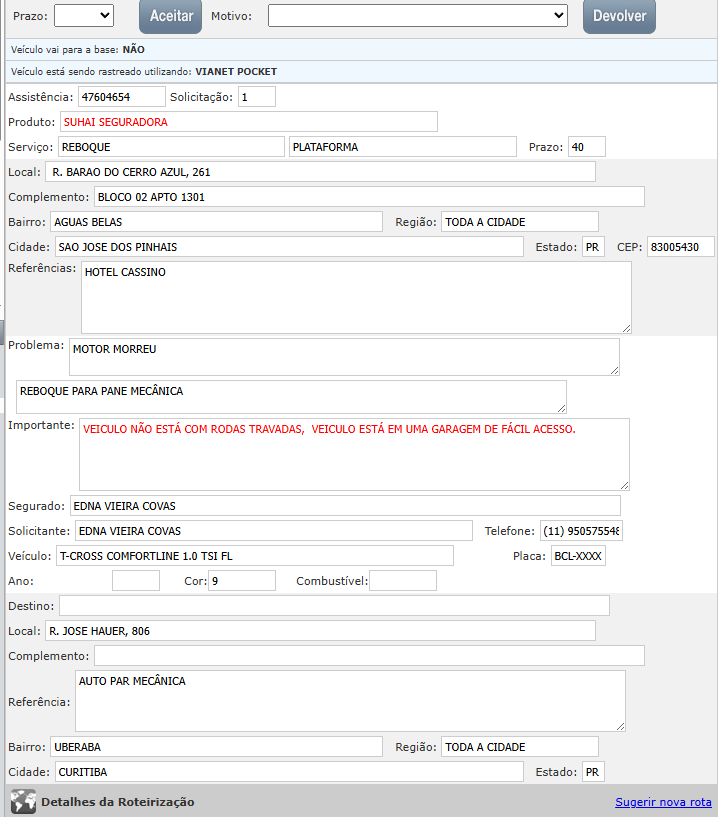
Task: Follow the Sugerir nova rota link
Action: pyautogui.click(x=663, y=802)
